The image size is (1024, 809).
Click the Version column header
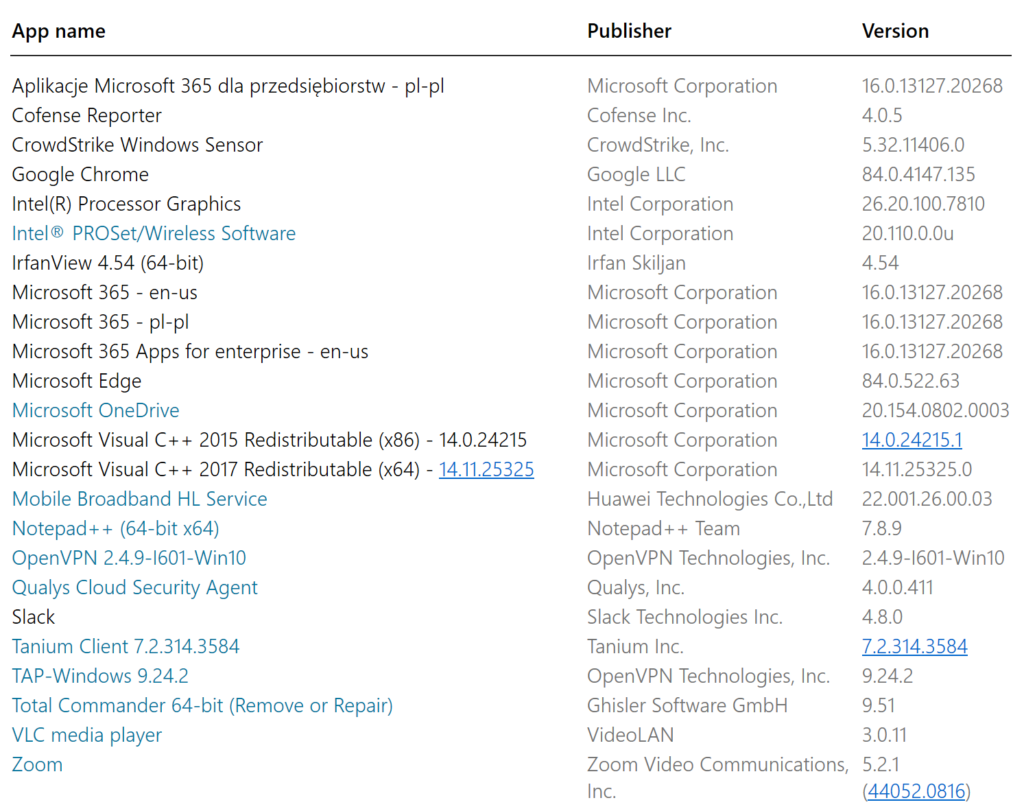[895, 31]
